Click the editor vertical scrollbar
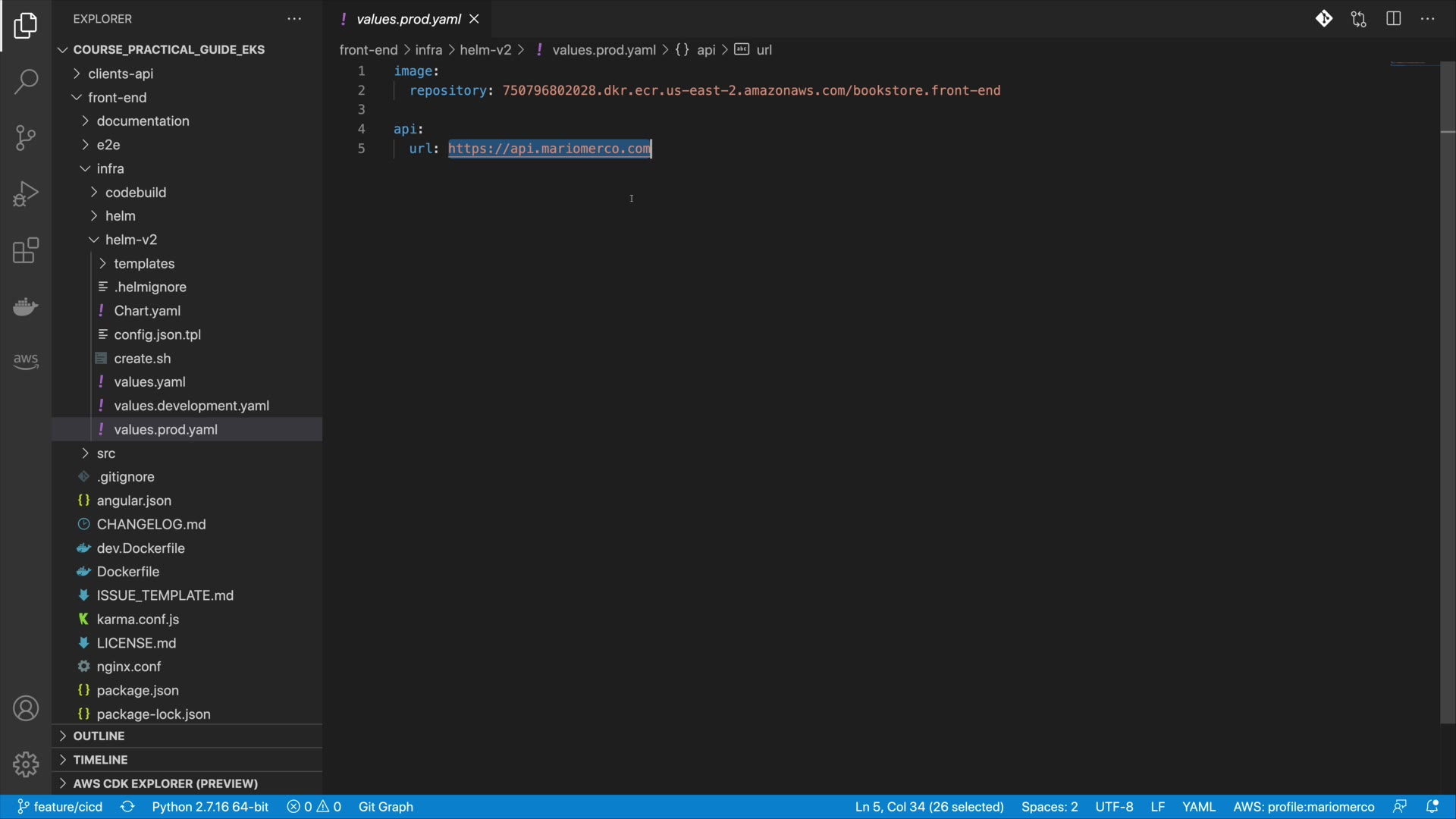Image resolution: width=1456 pixels, height=819 pixels. pos(1447,379)
